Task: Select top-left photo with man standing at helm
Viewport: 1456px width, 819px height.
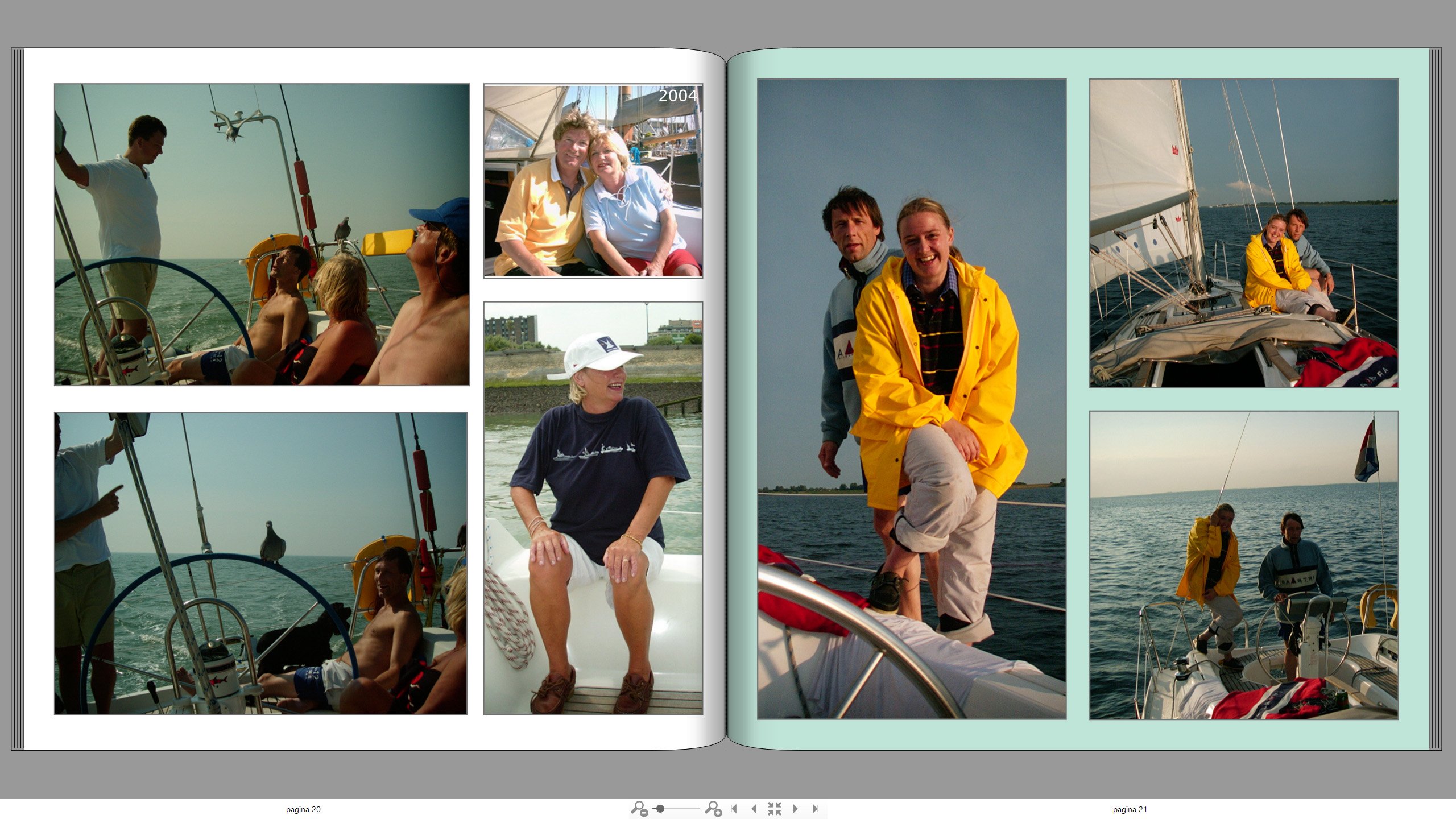Action: (262, 234)
